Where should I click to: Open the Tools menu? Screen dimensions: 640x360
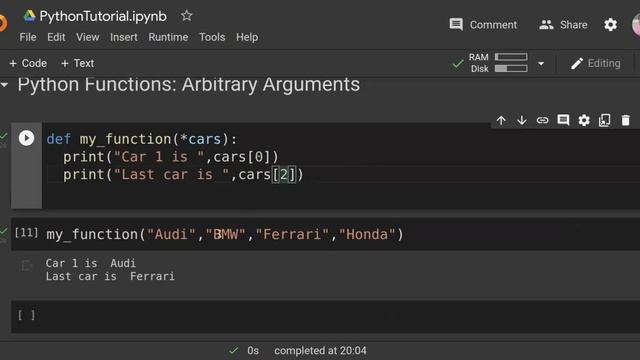click(x=212, y=37)
